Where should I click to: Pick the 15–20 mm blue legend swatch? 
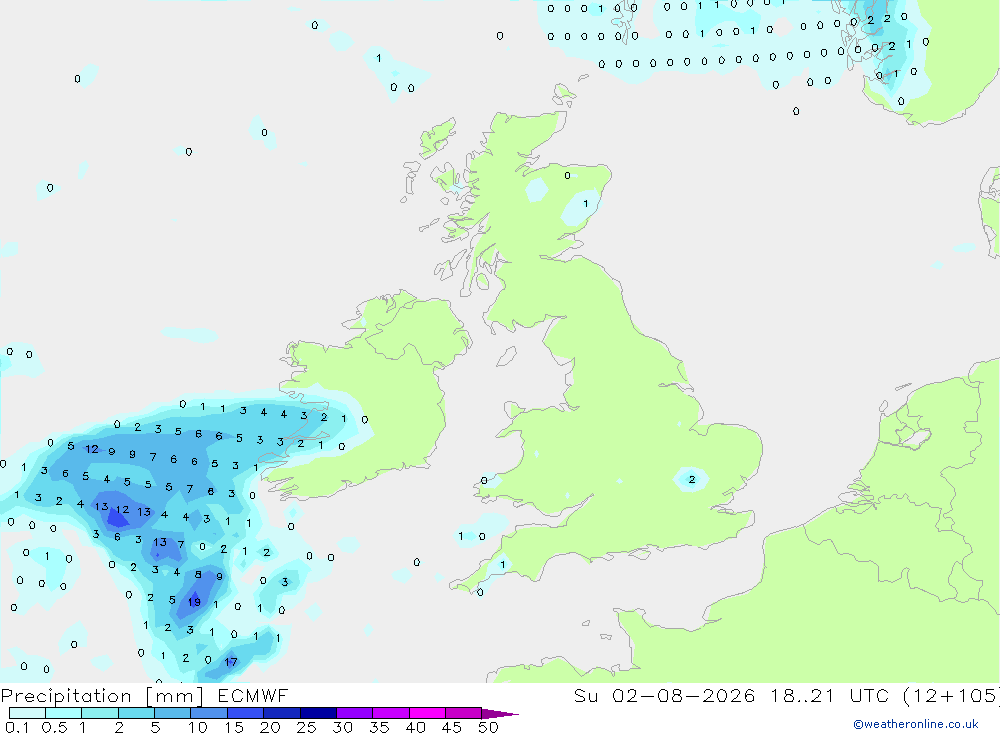tap(246, 713)
